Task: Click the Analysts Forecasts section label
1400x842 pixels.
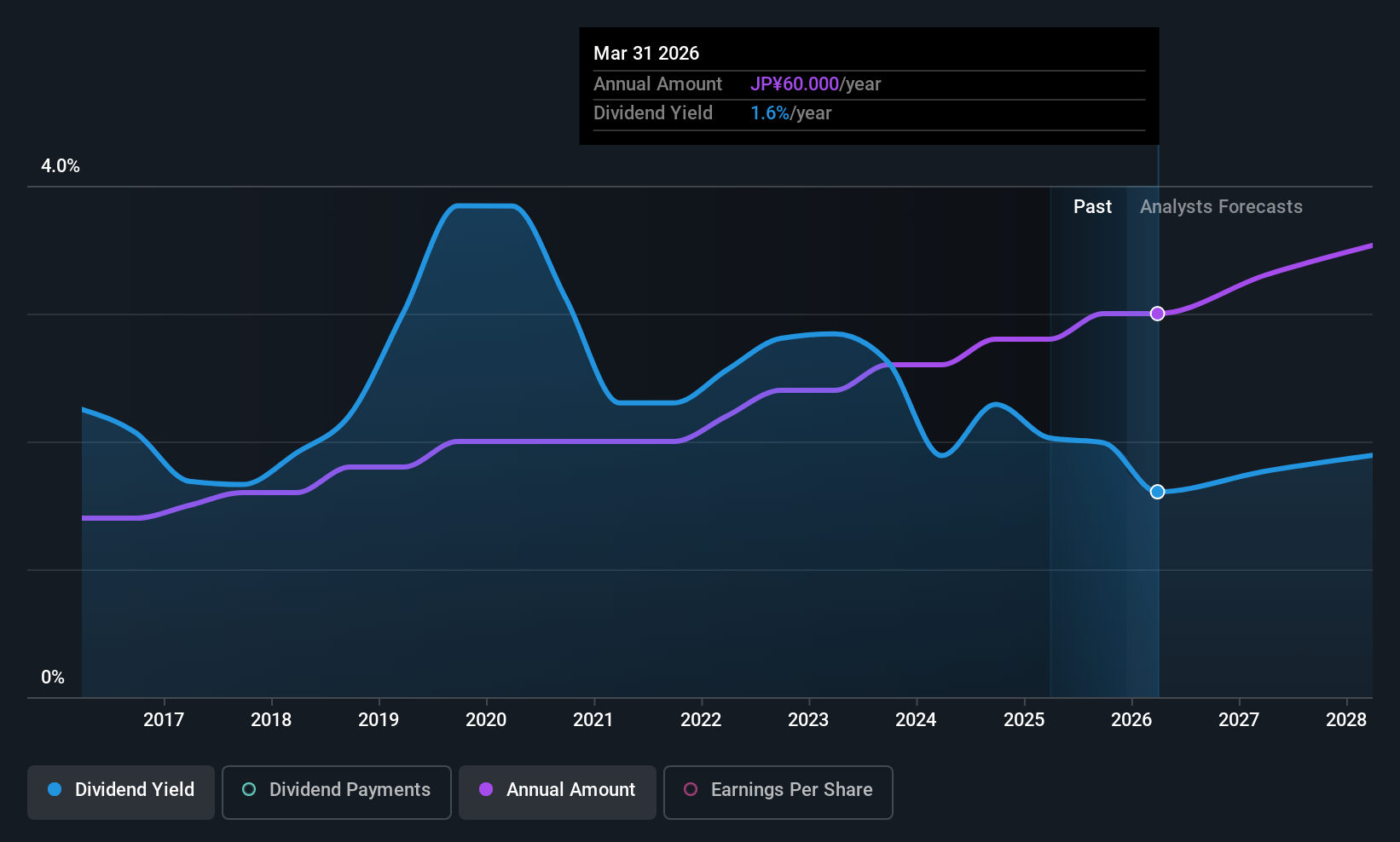Action: pyautogui.click(x=1221, y=207)
